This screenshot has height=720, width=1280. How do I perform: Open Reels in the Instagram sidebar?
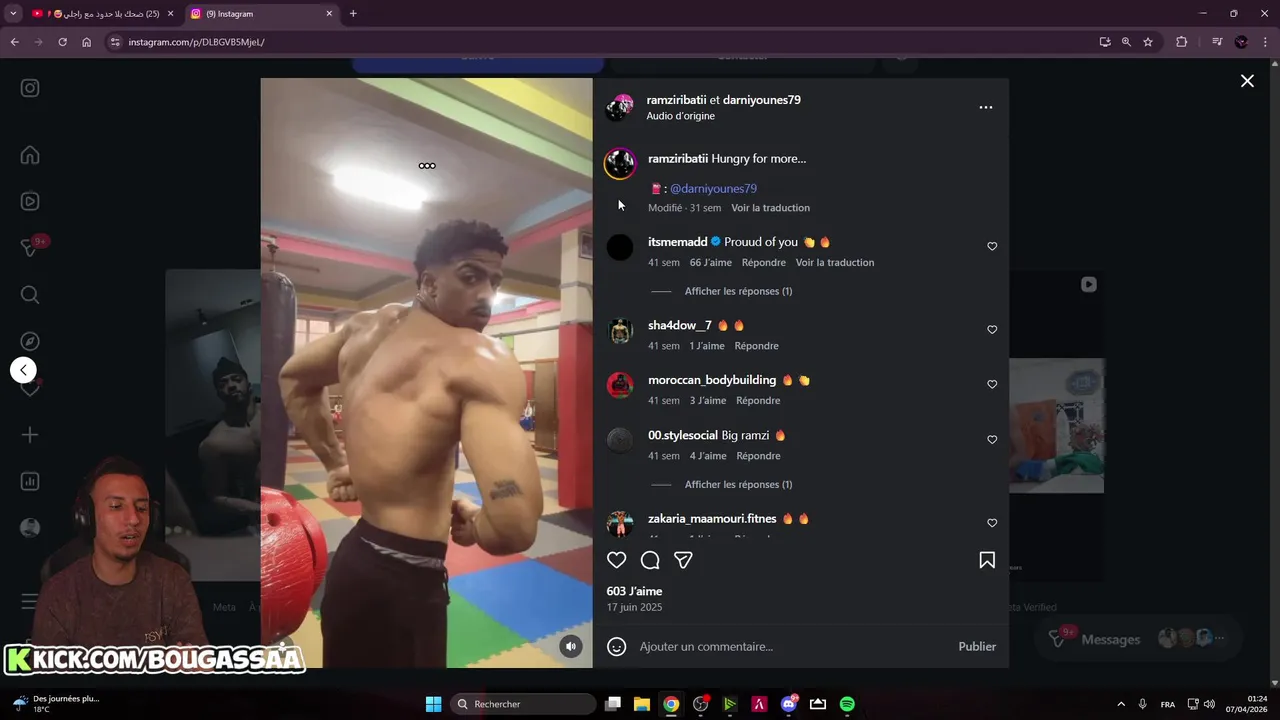point(30,201)
